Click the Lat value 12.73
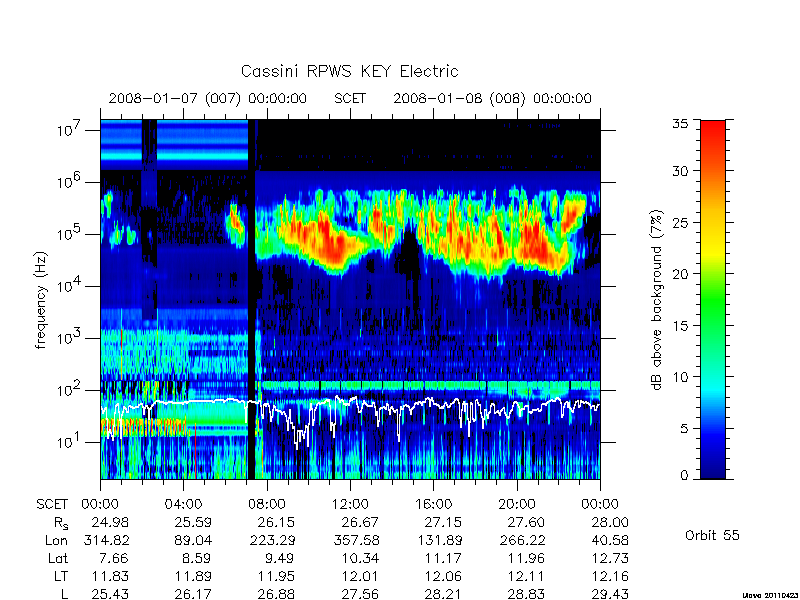This screenshot has width=800, height=600. [x=610, y=558]
